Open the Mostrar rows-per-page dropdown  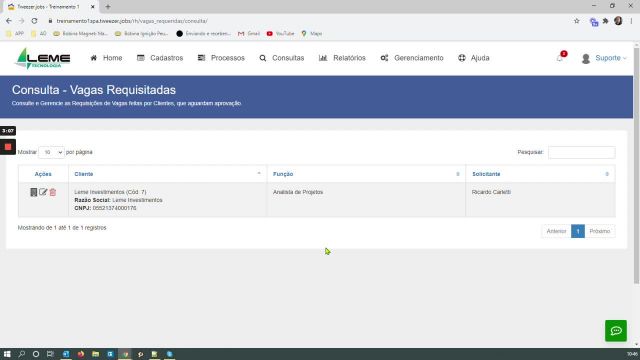tap(51, 152)
